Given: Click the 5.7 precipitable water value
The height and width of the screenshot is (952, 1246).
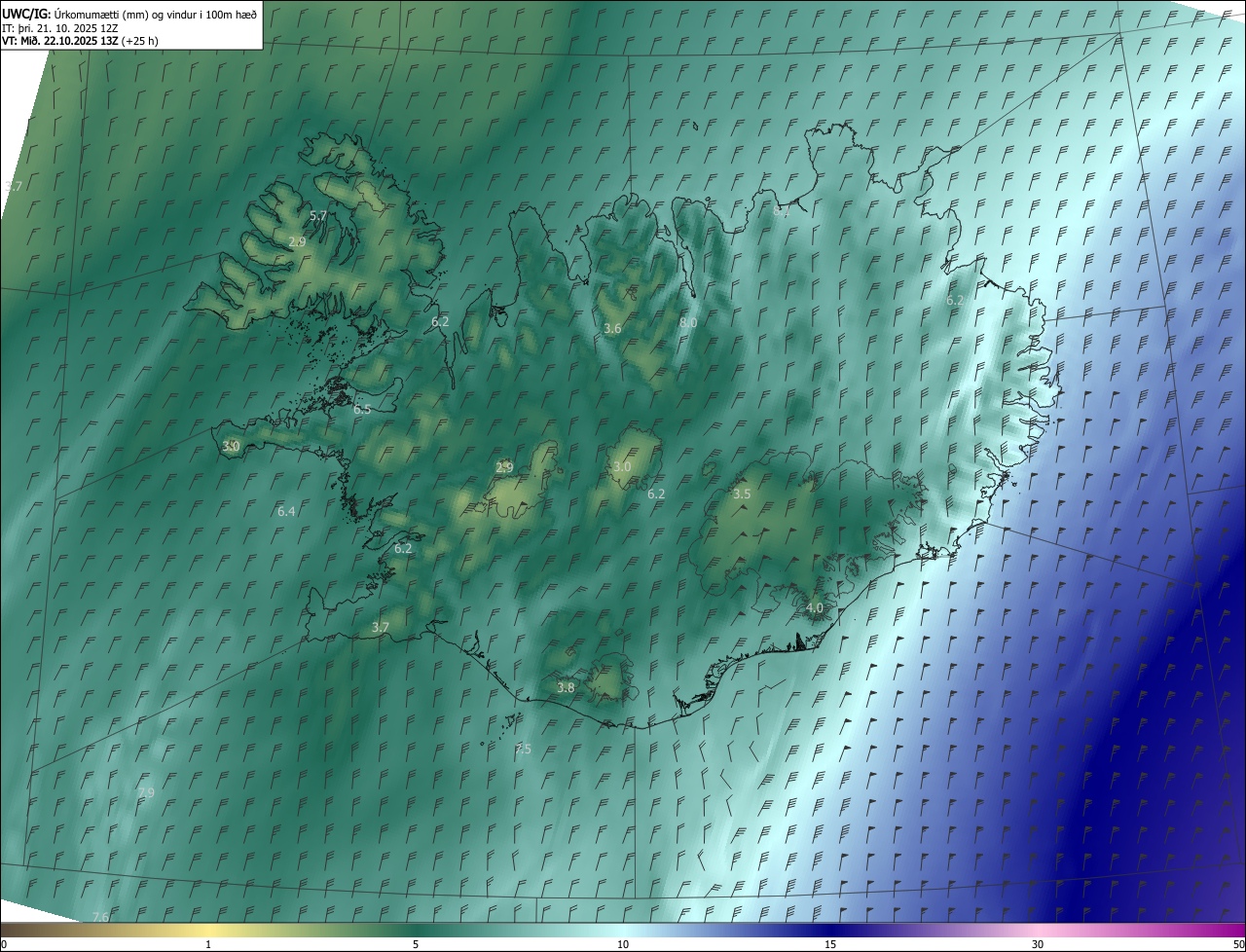Looking at the screenshot, I should tap(318, 215).
